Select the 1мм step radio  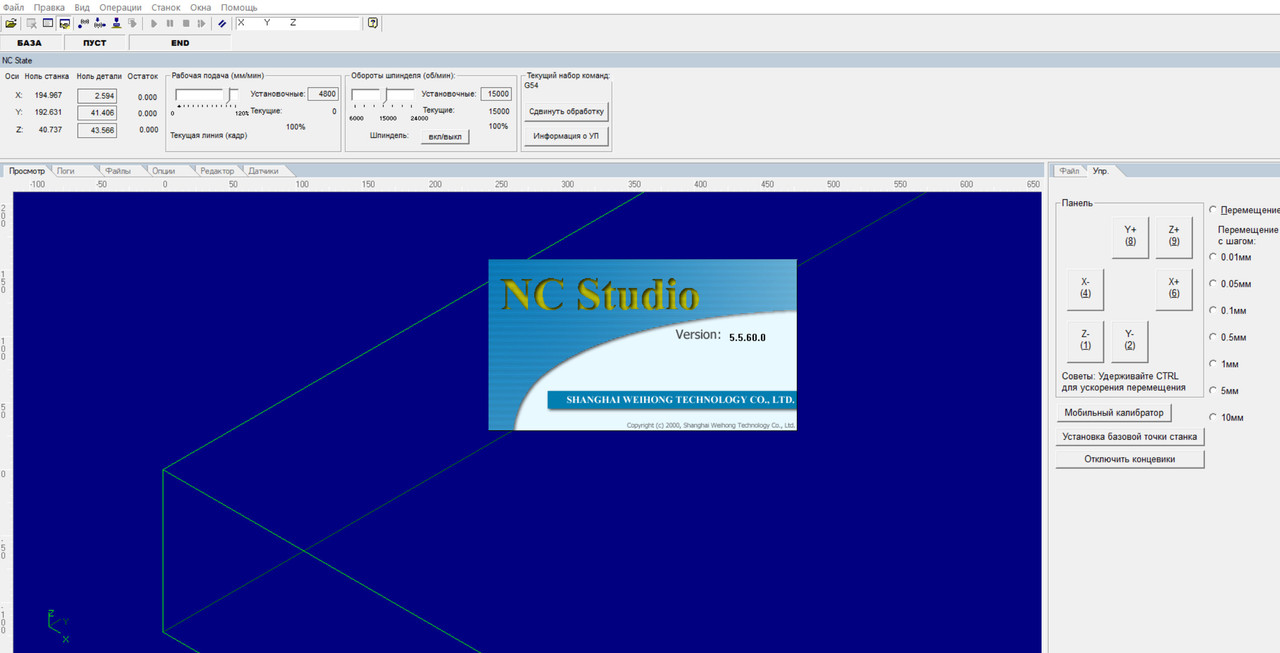click(1214, 364)
